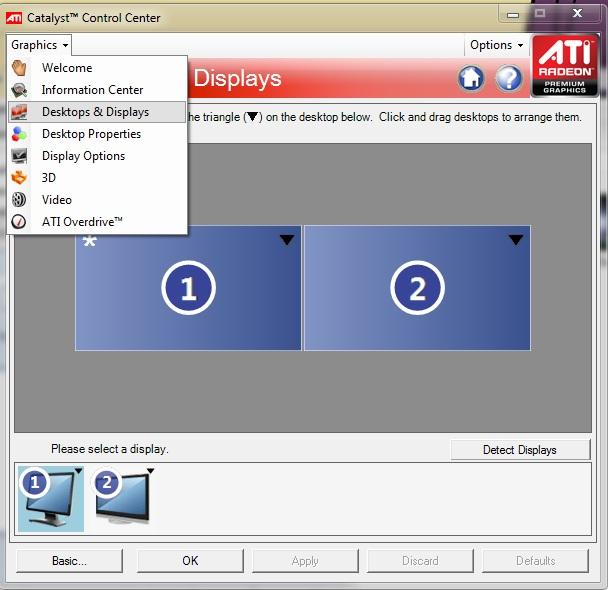The image size is (608, 590).
Task: Open Help via the question mark icon
Action: point(509,79)
